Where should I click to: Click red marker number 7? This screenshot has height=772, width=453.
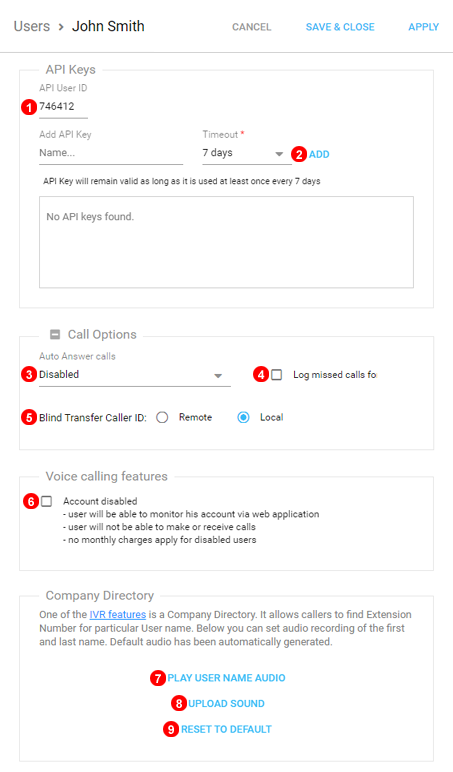158,678
